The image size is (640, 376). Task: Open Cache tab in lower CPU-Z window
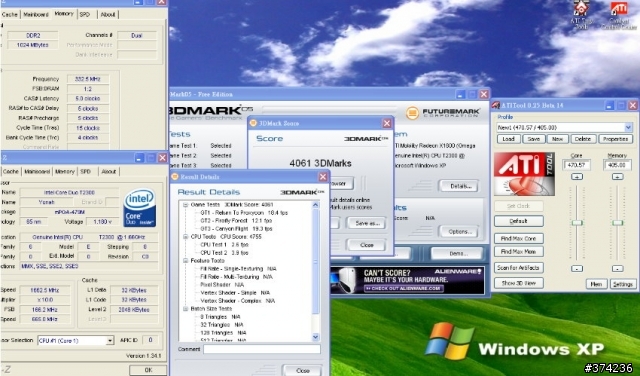click(11, 171)
